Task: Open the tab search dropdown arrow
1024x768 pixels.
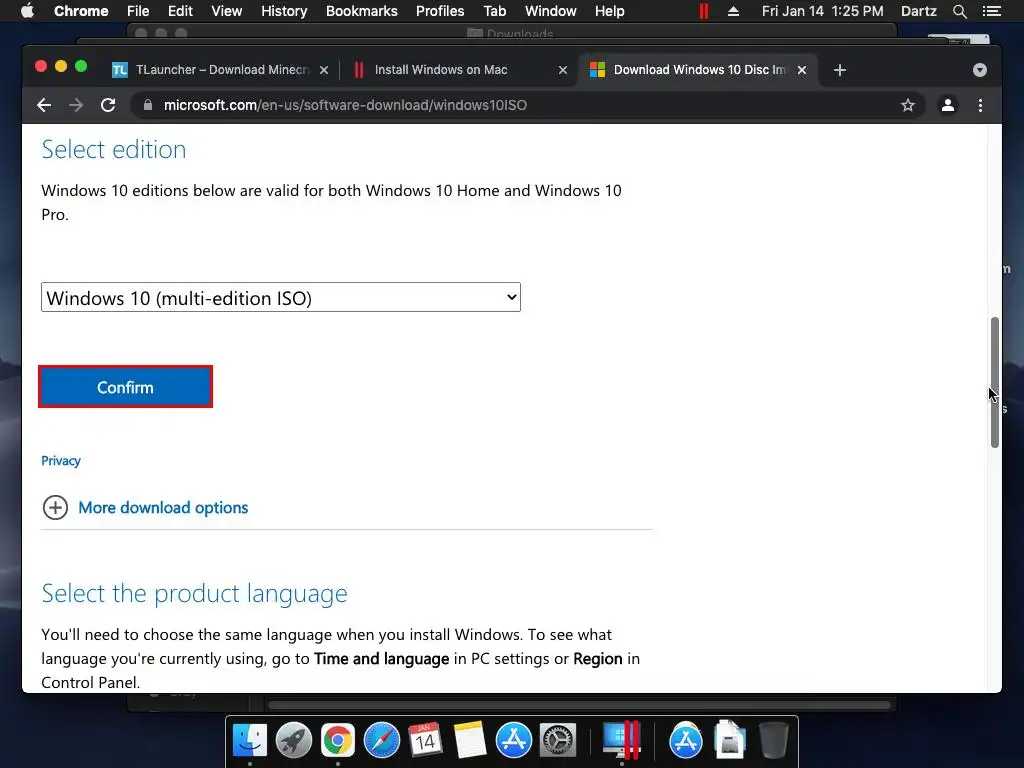Action: tap(980, 70)
